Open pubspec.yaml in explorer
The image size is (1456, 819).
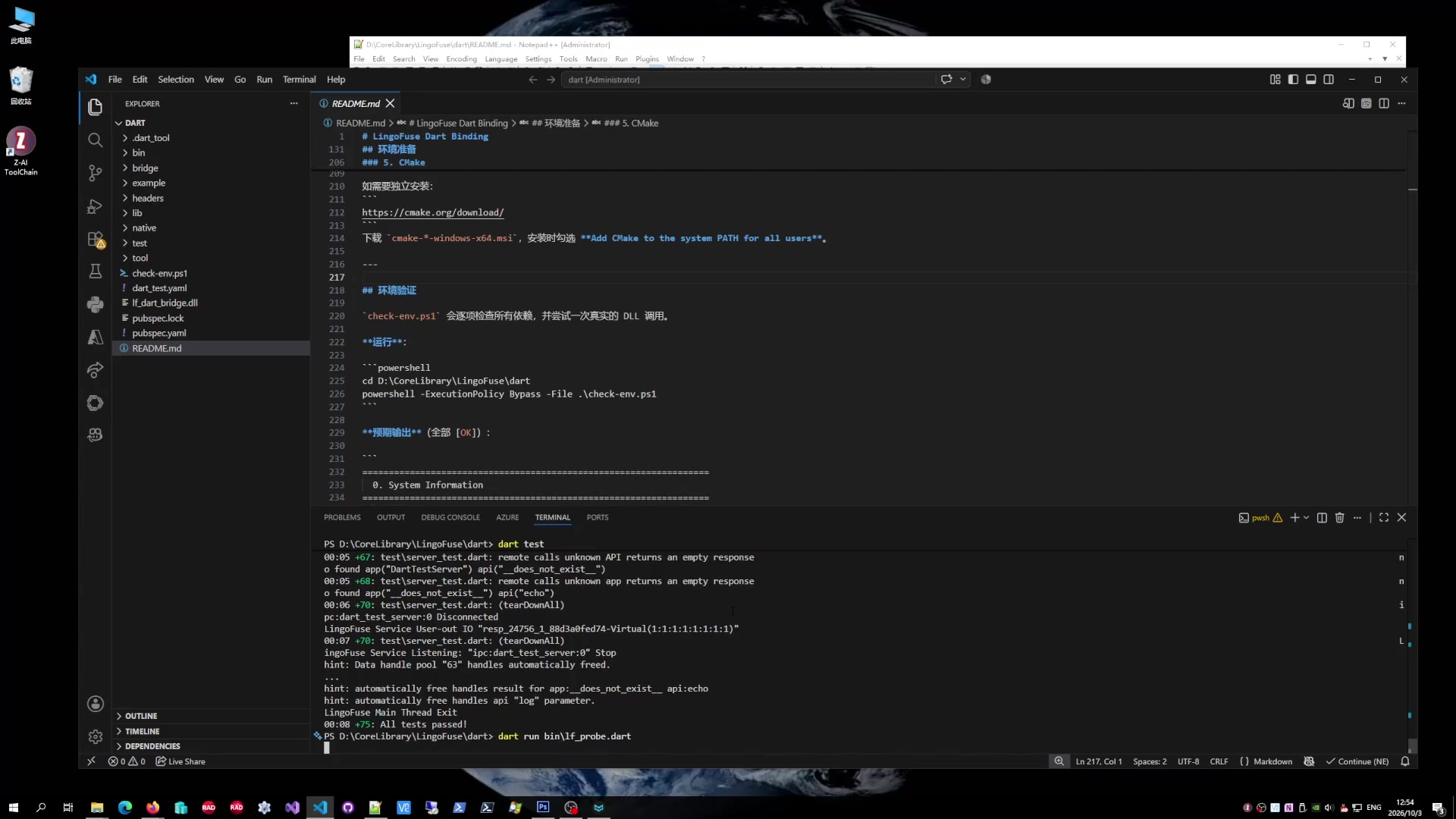(x=158, y=333)
